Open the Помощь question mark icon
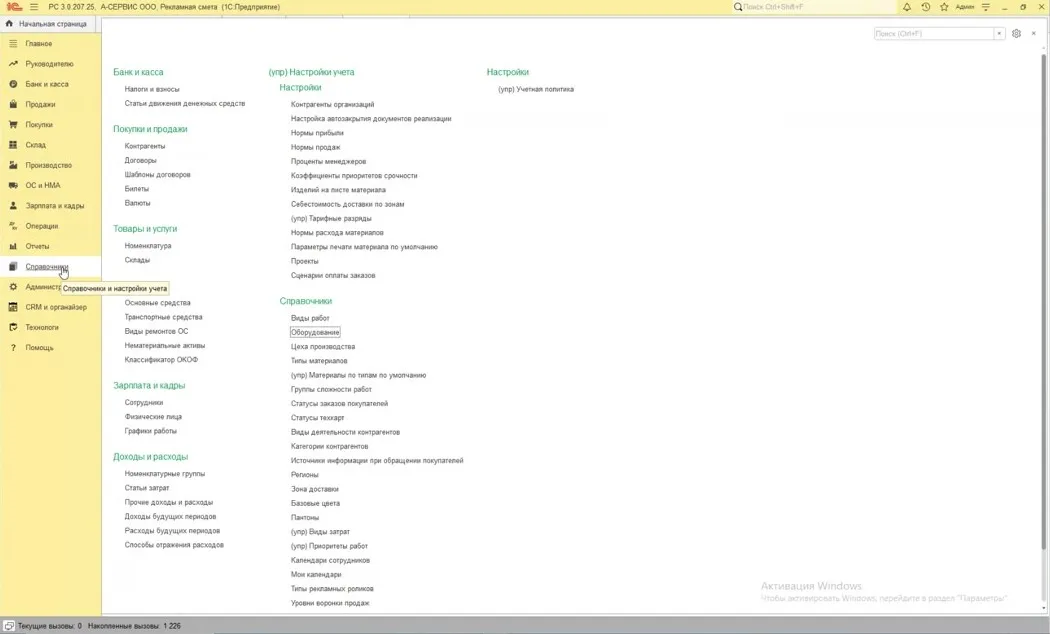 pos(13,347)
